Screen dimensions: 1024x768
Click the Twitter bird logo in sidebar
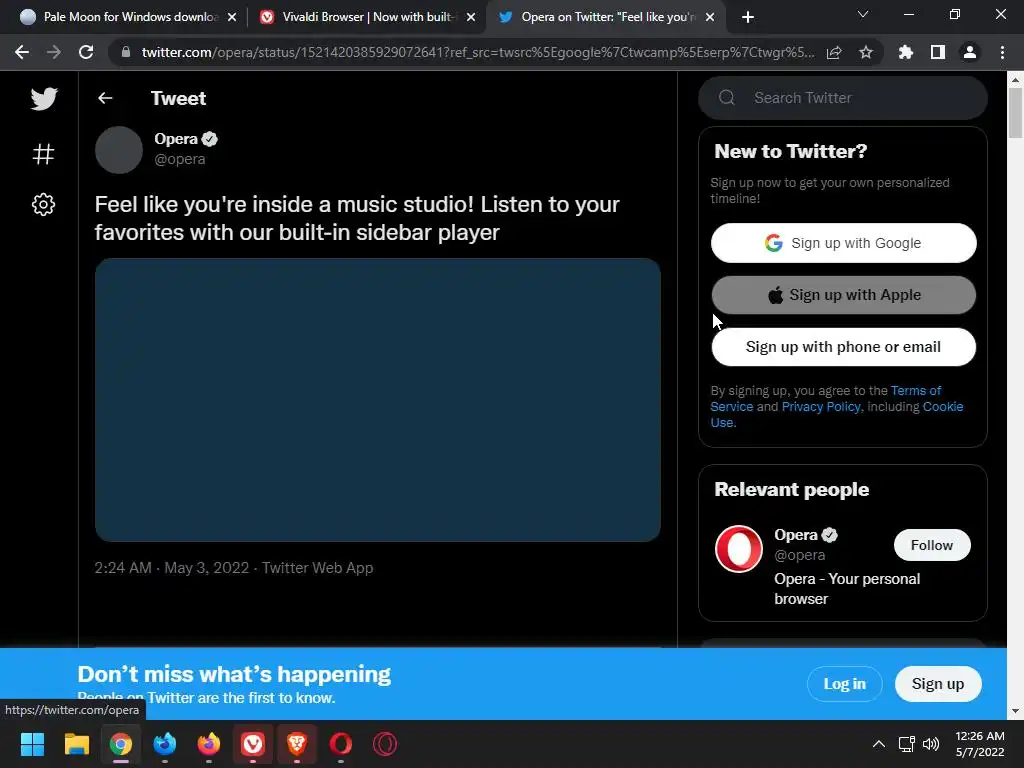pos(44,99)
